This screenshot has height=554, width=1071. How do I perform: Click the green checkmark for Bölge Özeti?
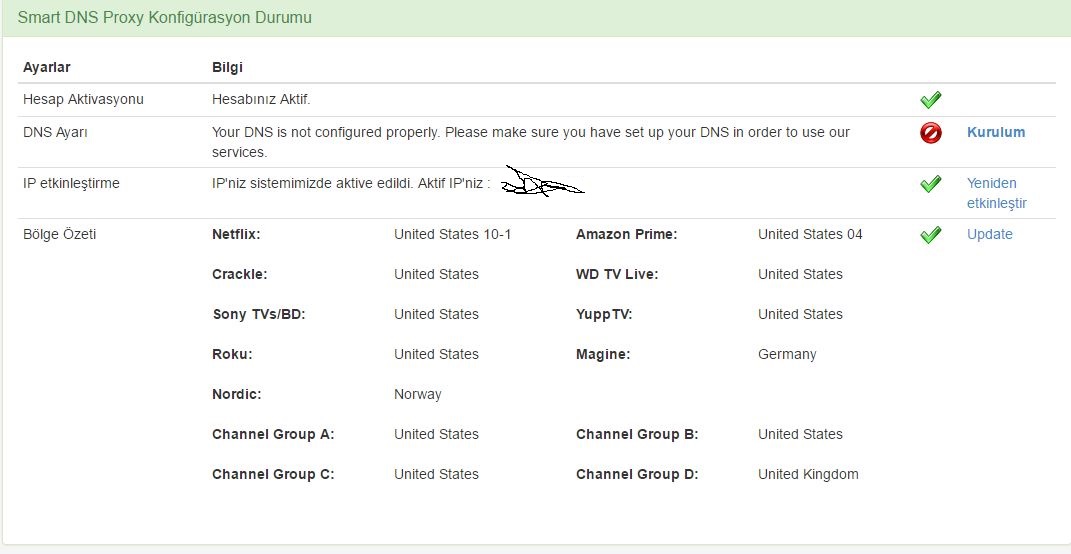click(x=930, y=235)
